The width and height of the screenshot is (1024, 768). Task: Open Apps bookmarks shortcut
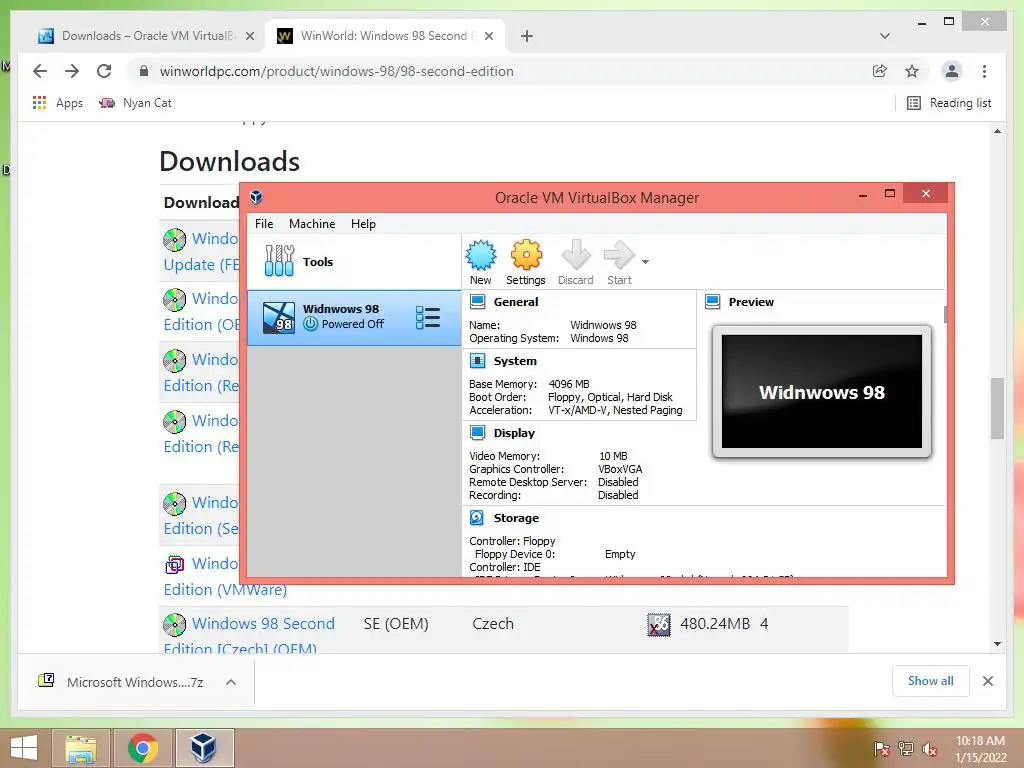point(57,103)
